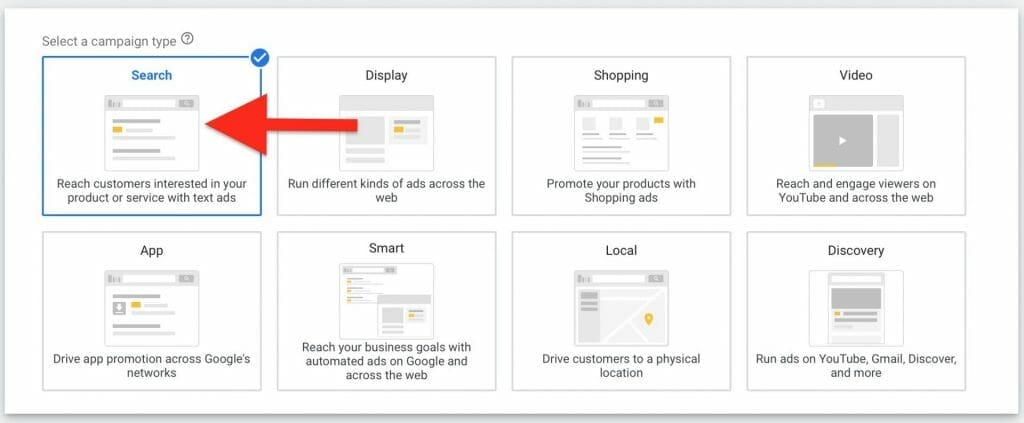Screen dimensions: 1024x423
Task: Click 'Run different kinds of ads' description
Action: 387,191
